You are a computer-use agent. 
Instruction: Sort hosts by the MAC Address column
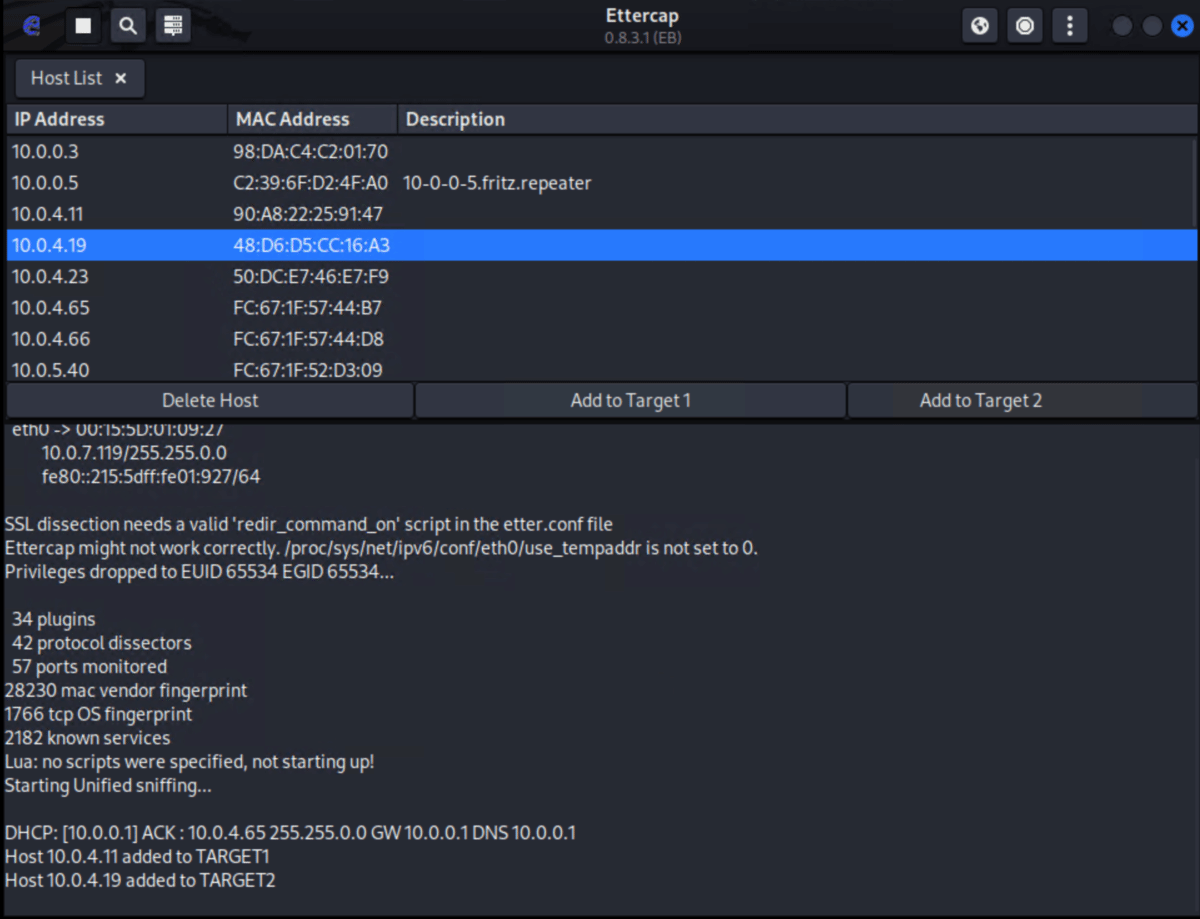[x=290, y=119]
